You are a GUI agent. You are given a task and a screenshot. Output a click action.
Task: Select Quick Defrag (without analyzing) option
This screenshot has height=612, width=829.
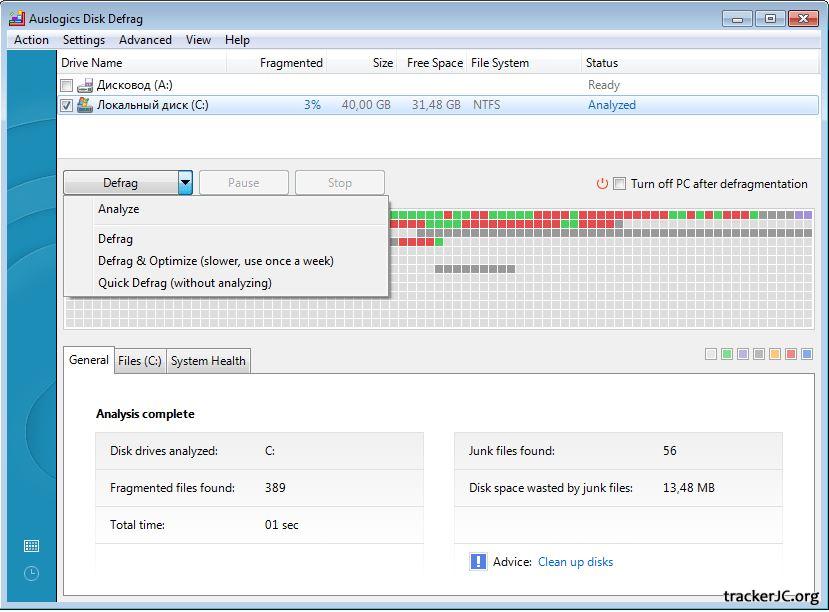184,283
